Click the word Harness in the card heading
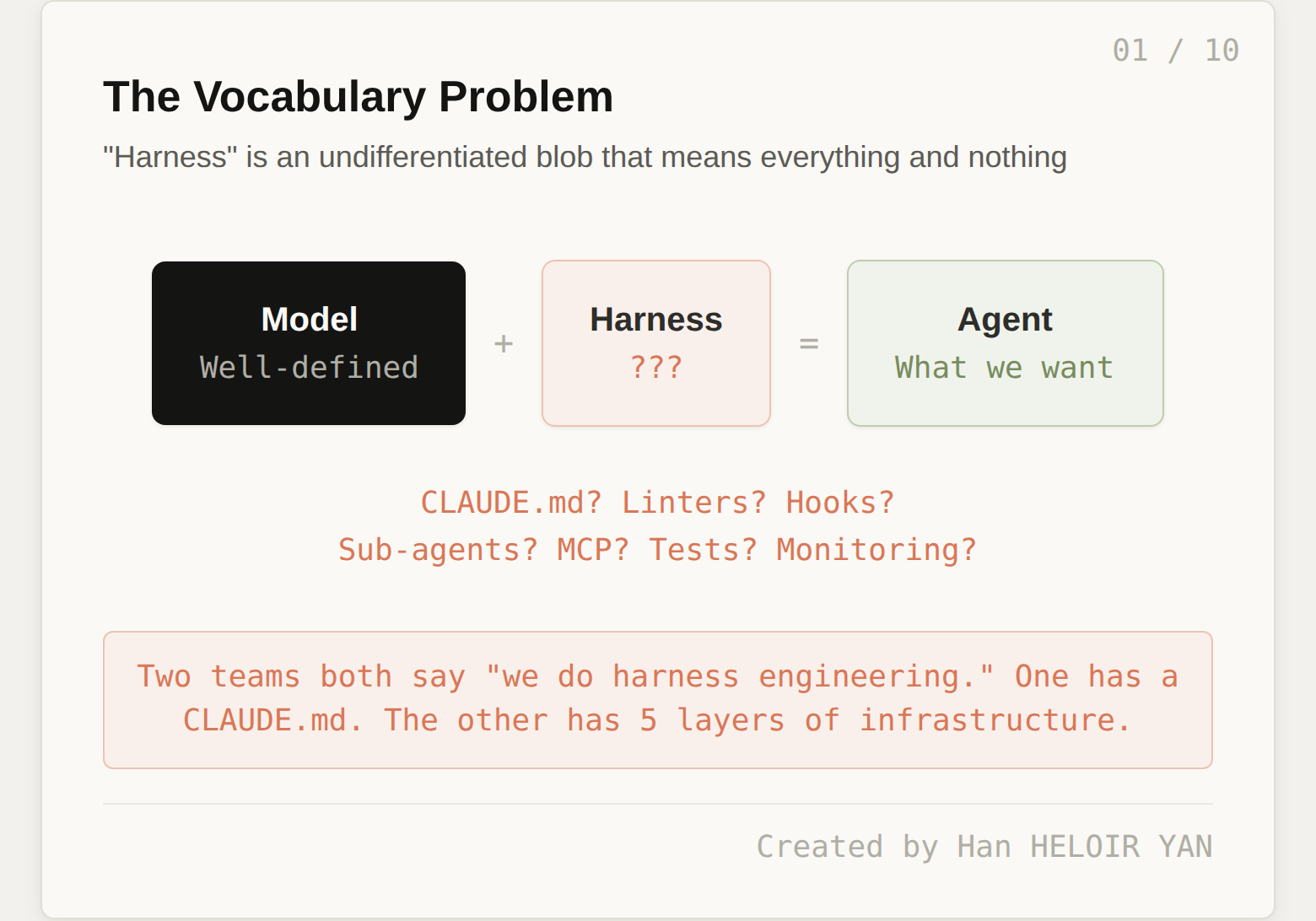 click(656, 319)
